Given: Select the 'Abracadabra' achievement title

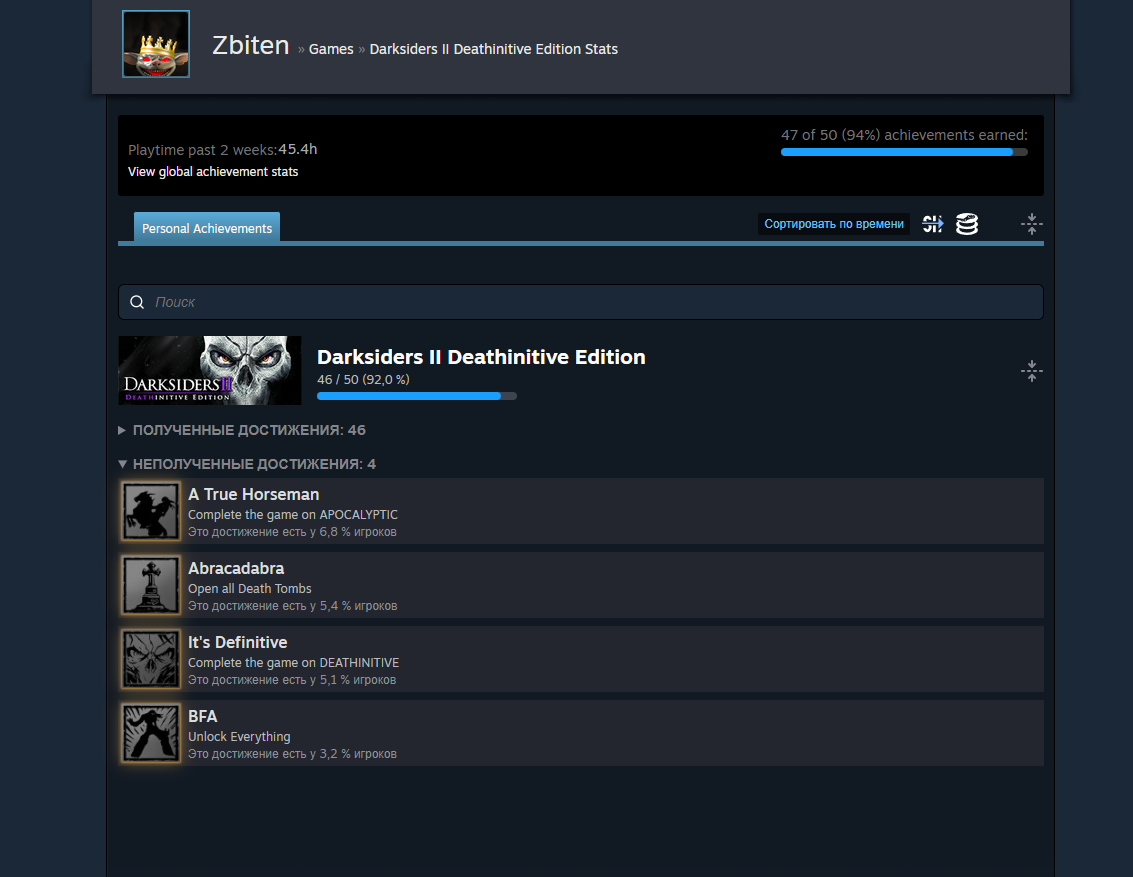Looking at the screenshot, I should [236, 569].
